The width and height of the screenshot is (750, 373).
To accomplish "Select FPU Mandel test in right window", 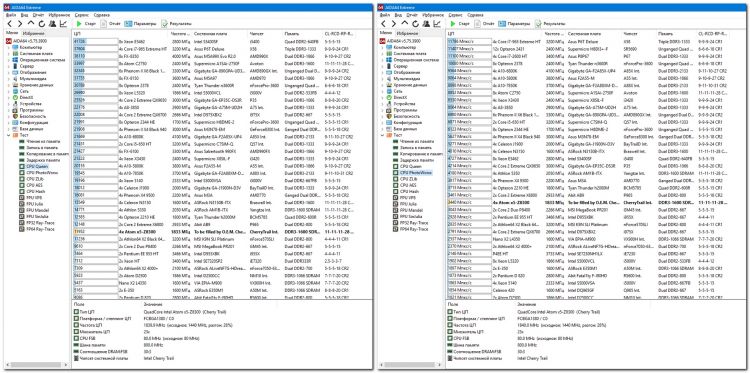I will [411, 210].
